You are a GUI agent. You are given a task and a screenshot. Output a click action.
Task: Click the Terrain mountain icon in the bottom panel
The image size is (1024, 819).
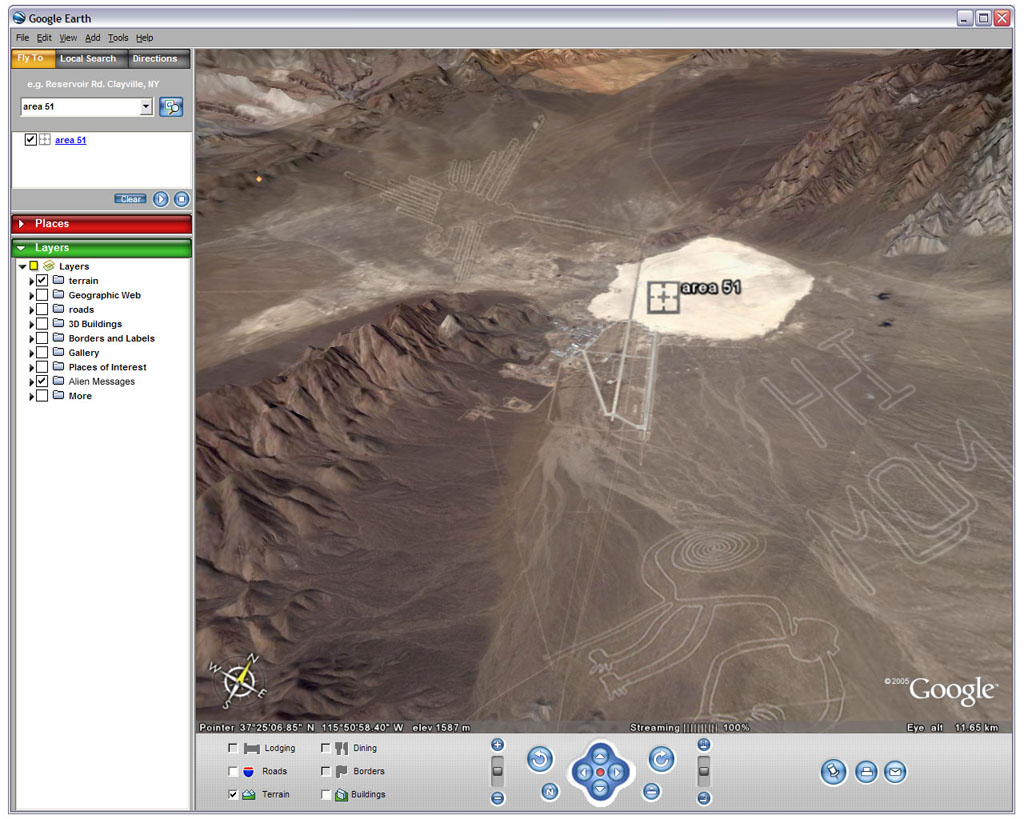pos(248,794)
